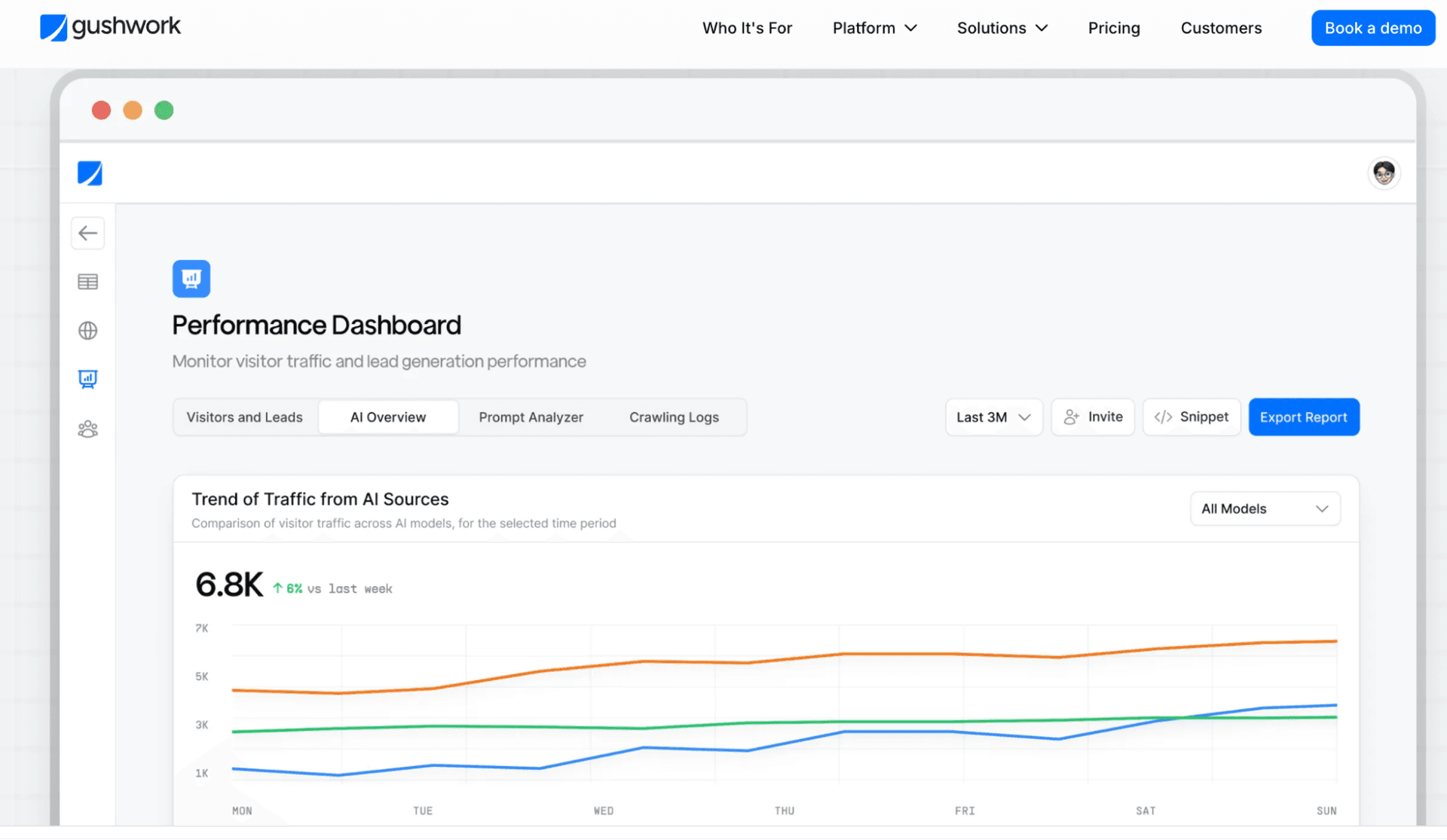Click the WED label on chart axis
Viewport: 1447px width, 840px height.
604,811
